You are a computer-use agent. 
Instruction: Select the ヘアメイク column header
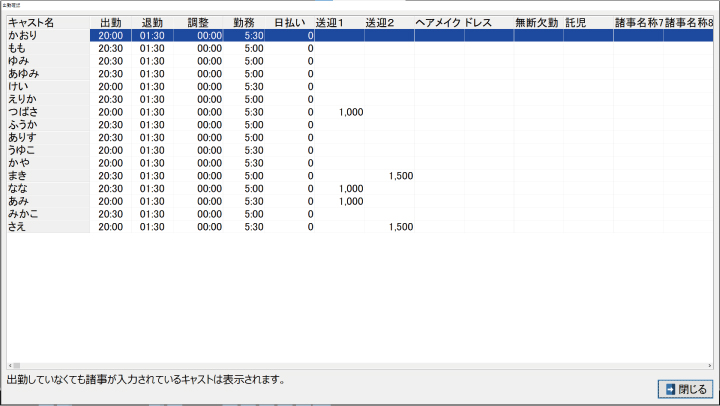(x=437, y=22)
